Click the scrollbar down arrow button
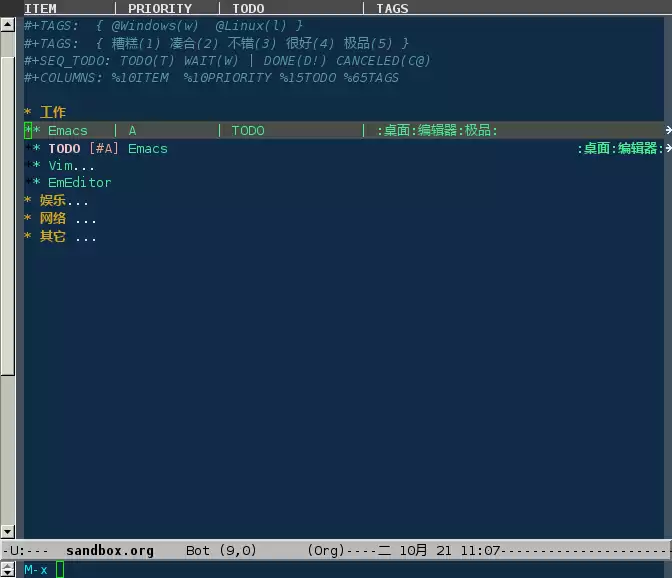The height and width of the screenshot is (578, 672). tap(8, 530)
